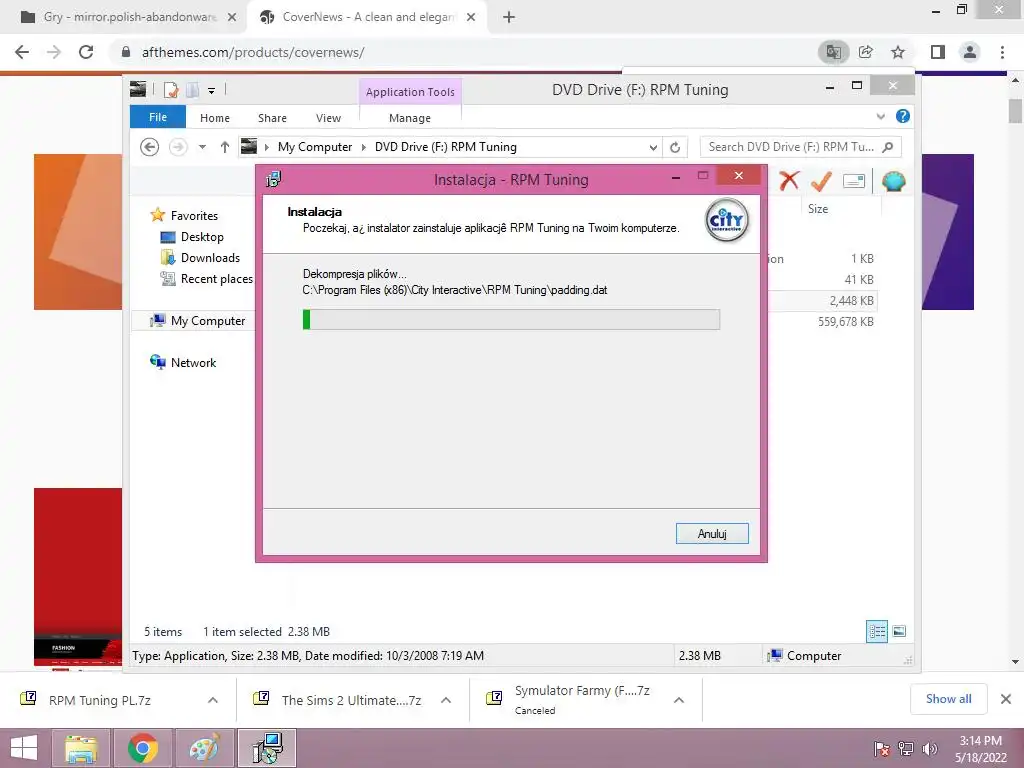Screen dimensions: 1024x768
Task: Toggle Chrome side panel icon
Action: [x=938, y=52]
